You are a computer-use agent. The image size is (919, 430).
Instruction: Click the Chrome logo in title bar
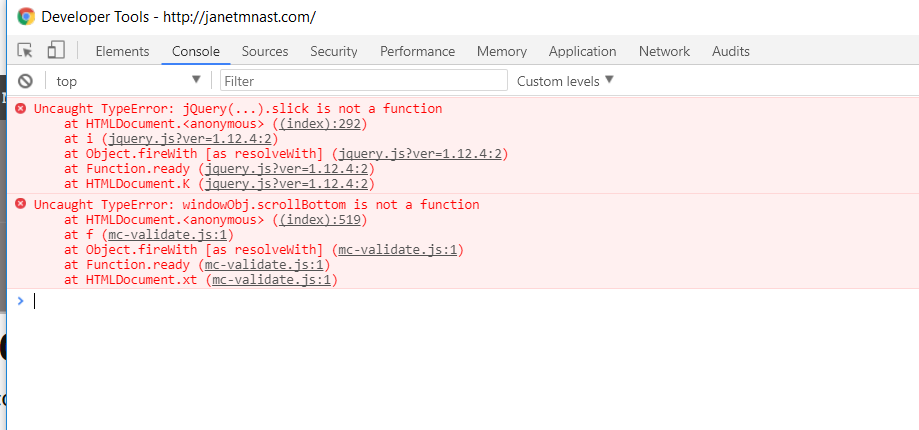tap(26, 17)
